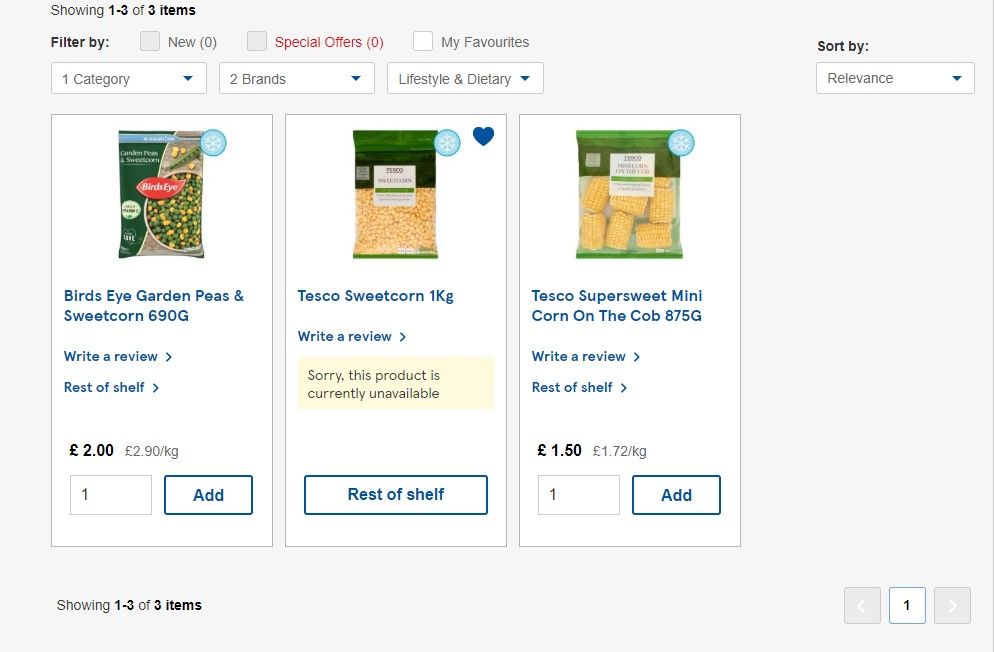Go to next page arrow in pagination
This screenshot has height=652, width=994.
click(x=952, y=605)
